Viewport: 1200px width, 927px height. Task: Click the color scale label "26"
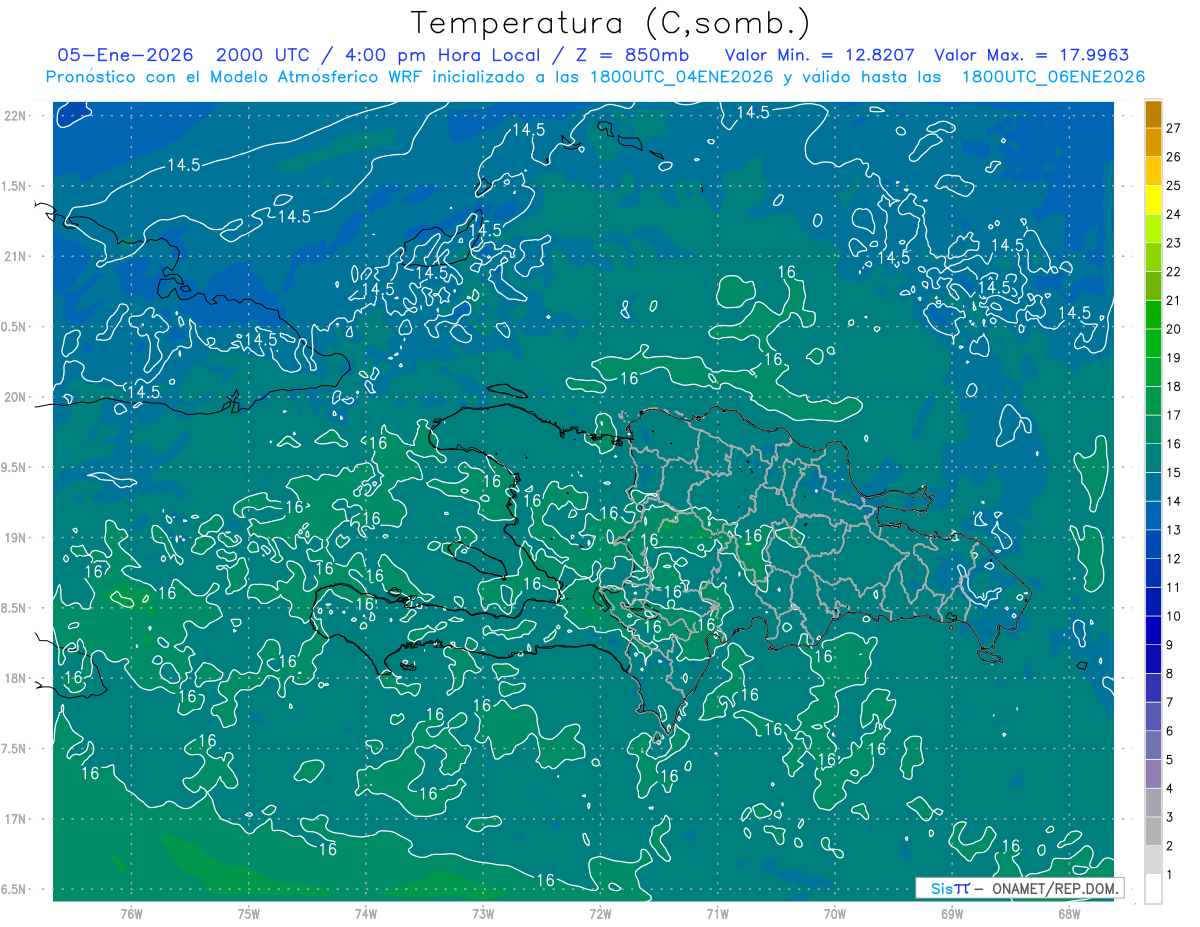click(1173, 156)
